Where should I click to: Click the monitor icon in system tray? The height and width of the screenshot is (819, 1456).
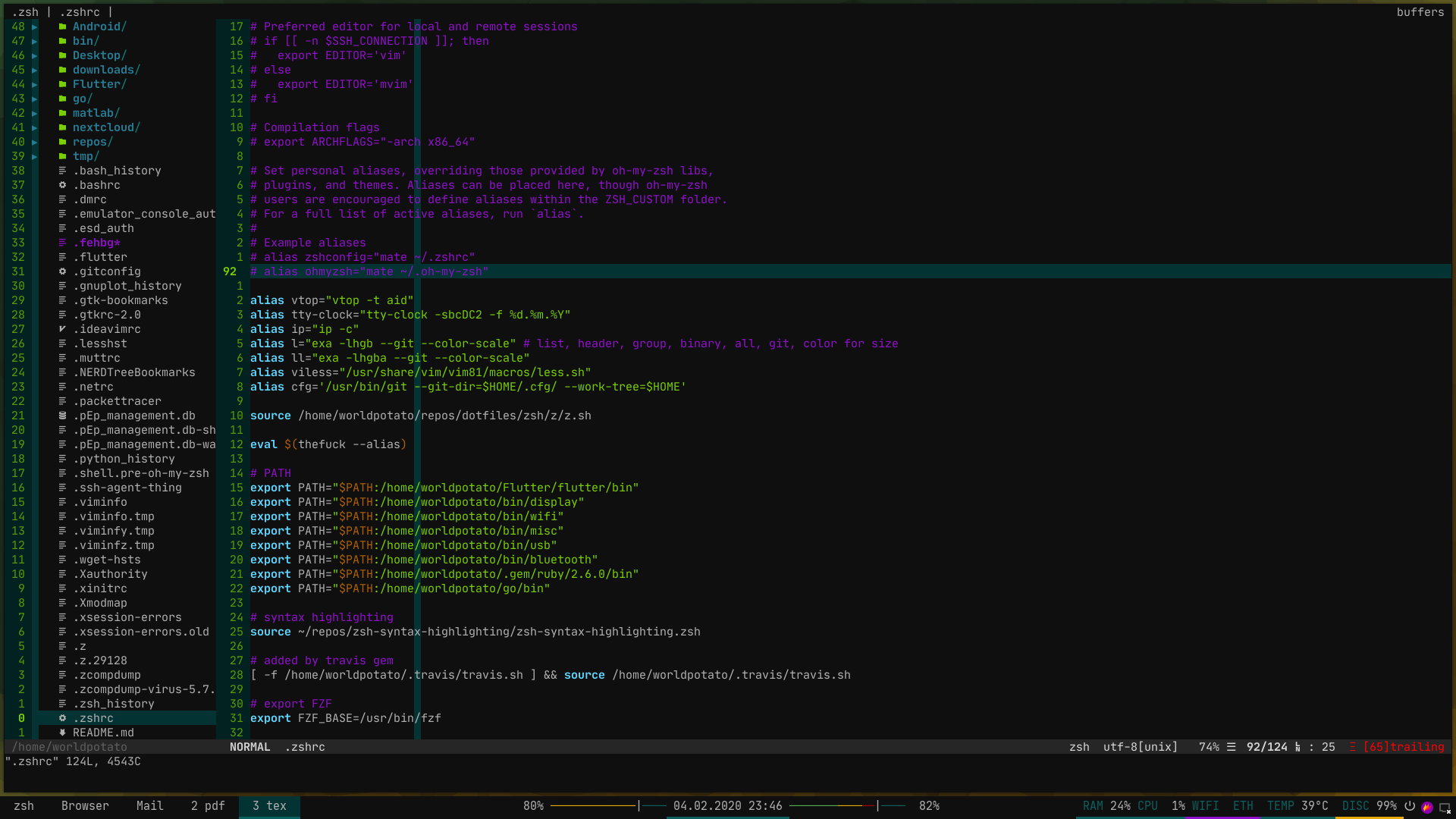pos(1445,807)
